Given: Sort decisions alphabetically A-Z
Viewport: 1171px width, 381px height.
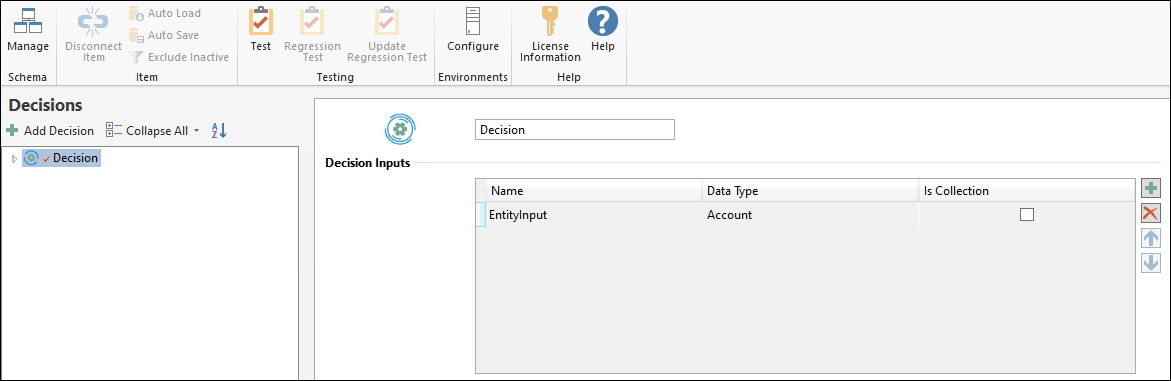Looking at the screenshot, I should tap(218, 131).
